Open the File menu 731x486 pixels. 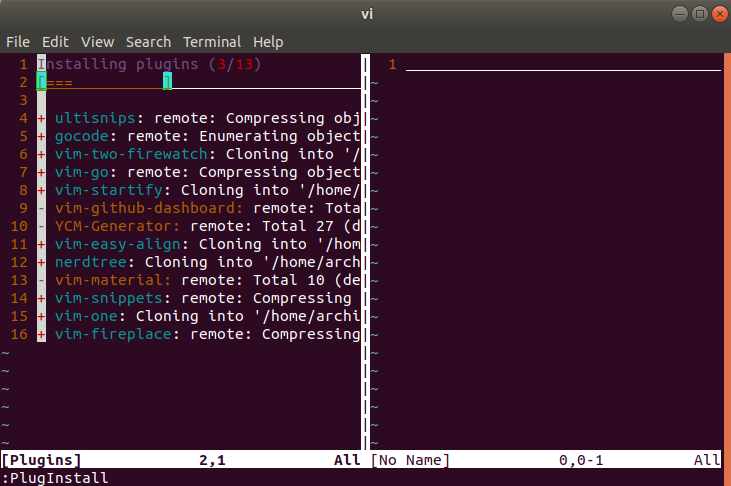click(18, 42)
